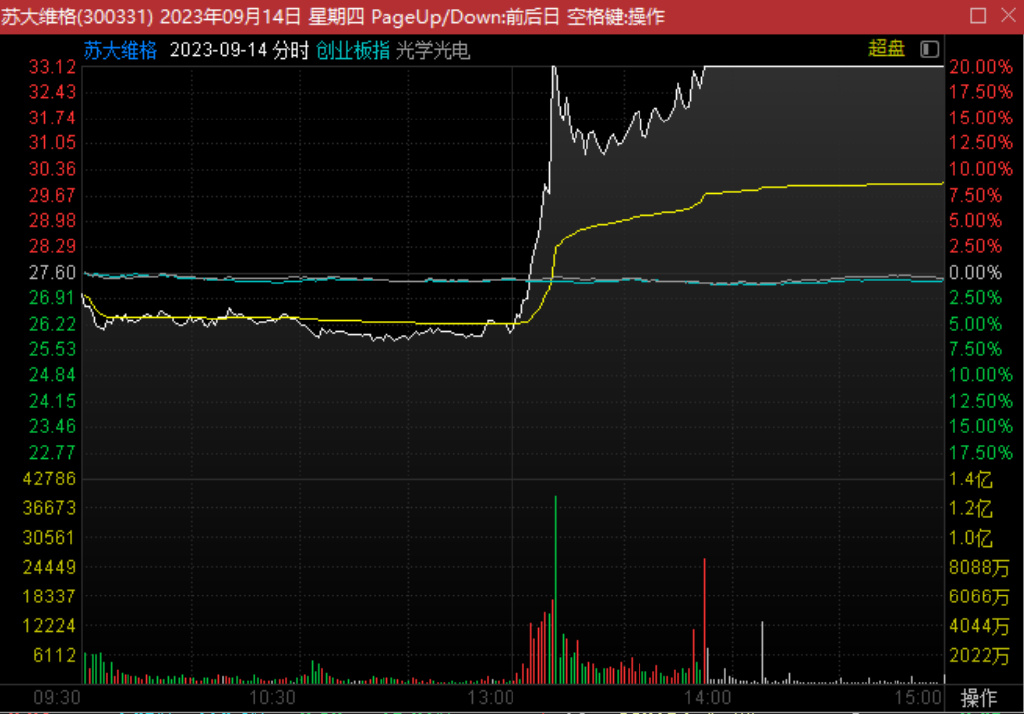
Task: Click the 27.60 previous close price label
Action: click(x=53, y=273)
